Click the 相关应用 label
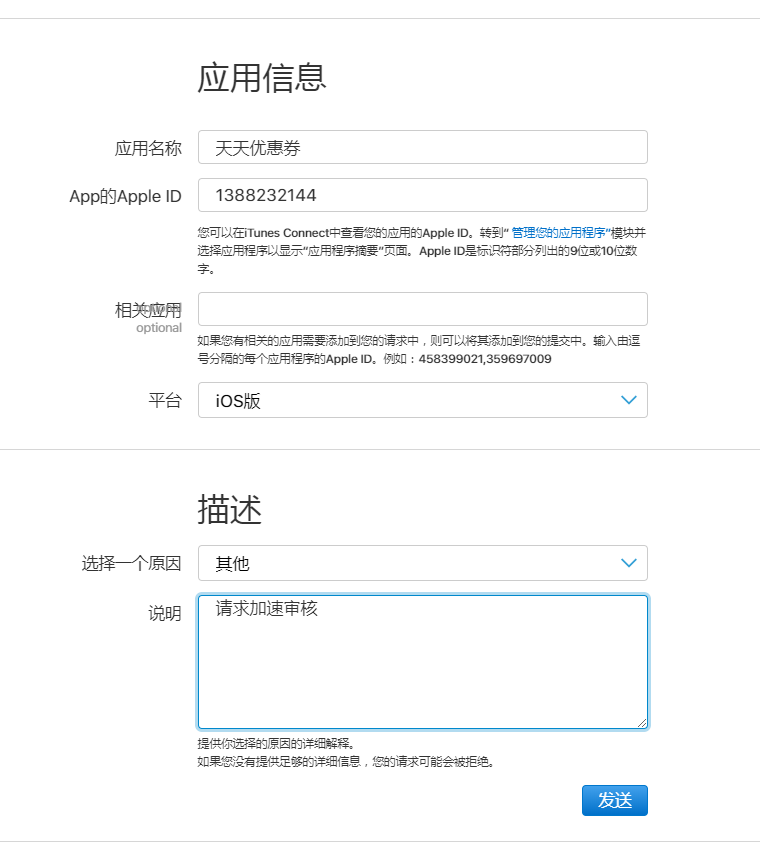 click(x=148, y=310)
